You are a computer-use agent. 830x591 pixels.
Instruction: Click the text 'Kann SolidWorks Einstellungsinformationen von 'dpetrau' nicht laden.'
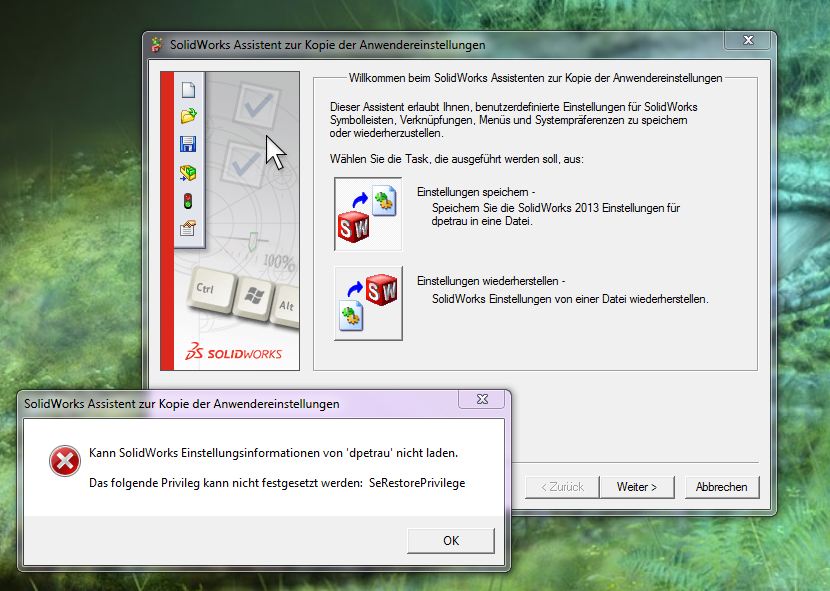pos(273,453)
